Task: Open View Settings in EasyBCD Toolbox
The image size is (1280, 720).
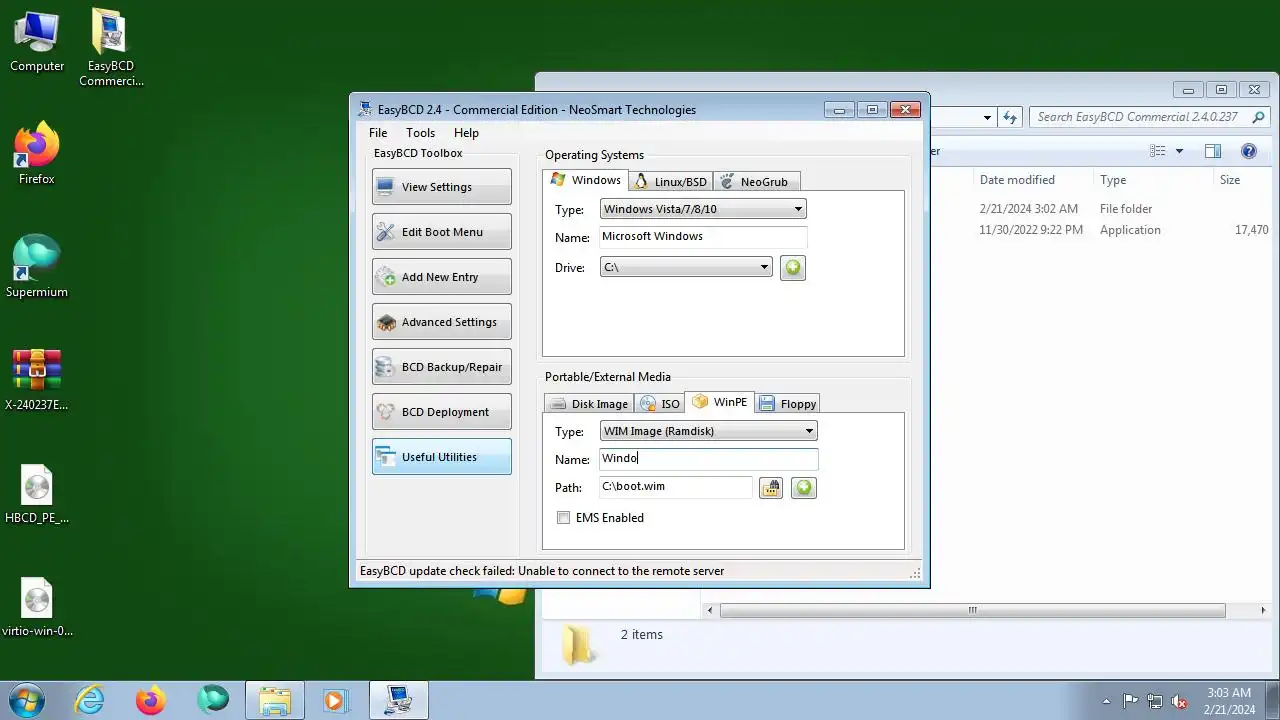Action: 441,187
